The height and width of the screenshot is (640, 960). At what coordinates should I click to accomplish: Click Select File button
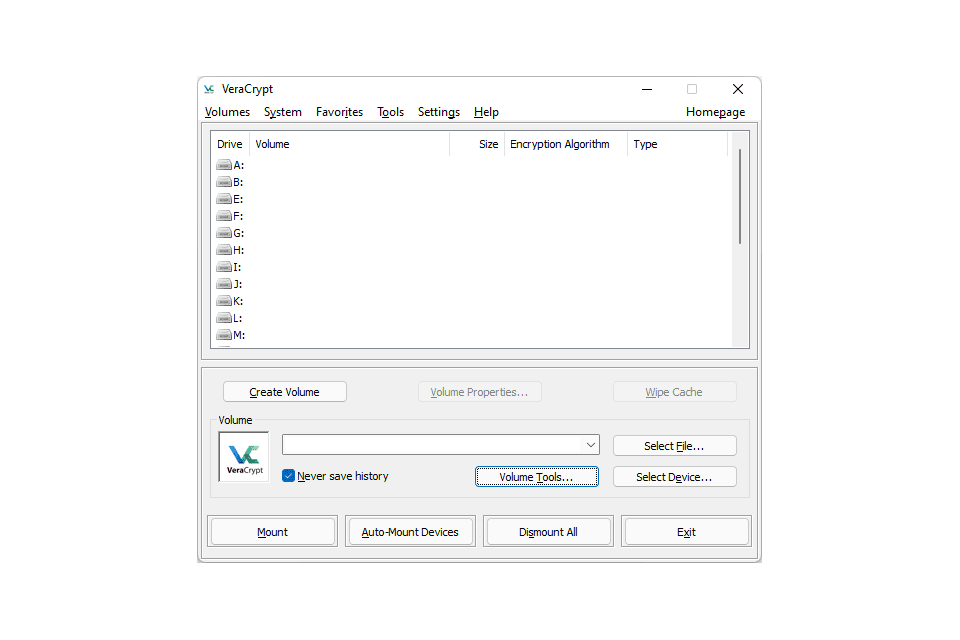[674, 446]
